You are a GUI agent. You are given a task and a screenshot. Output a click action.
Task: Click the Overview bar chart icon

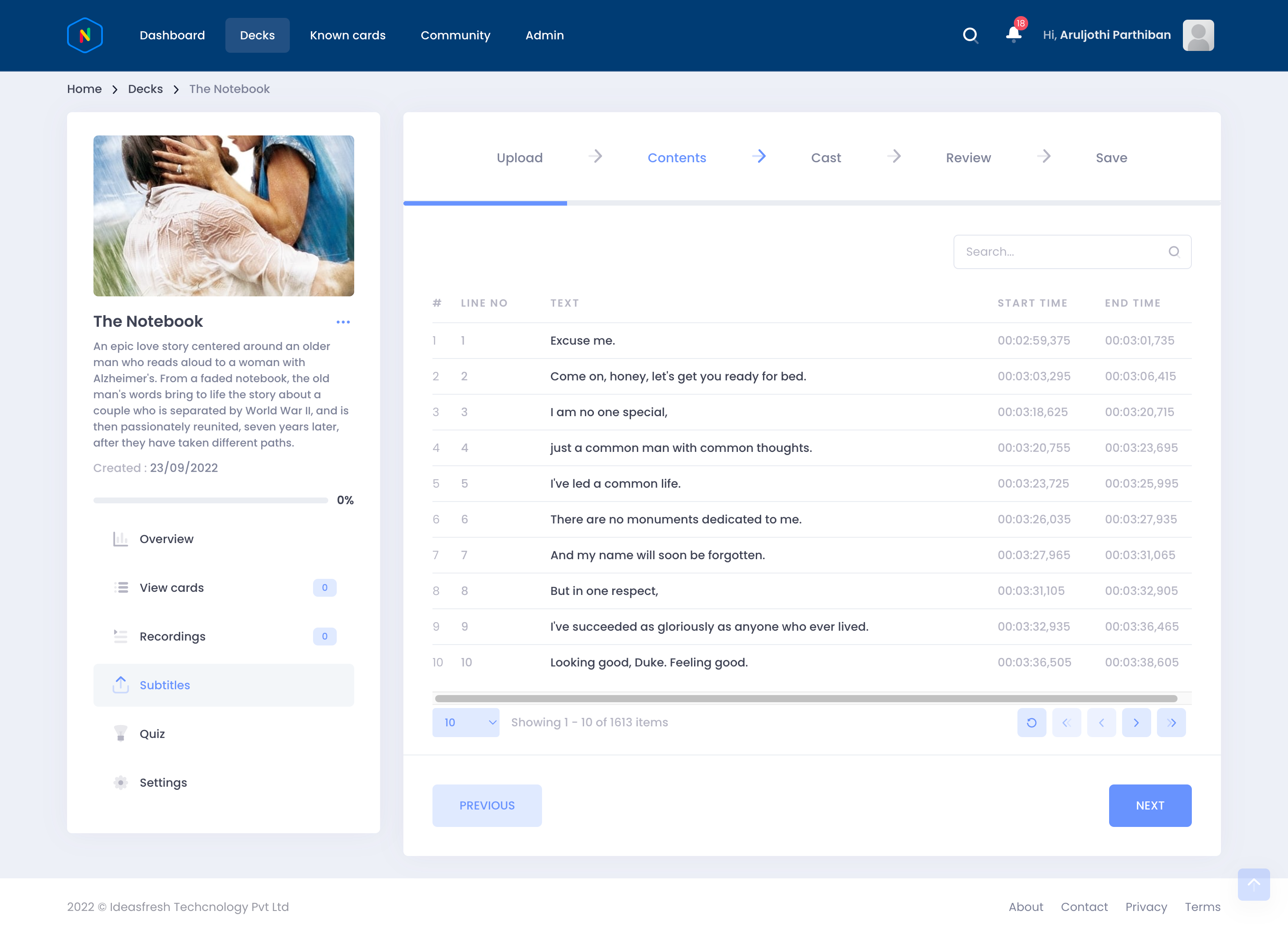point(120,539)
